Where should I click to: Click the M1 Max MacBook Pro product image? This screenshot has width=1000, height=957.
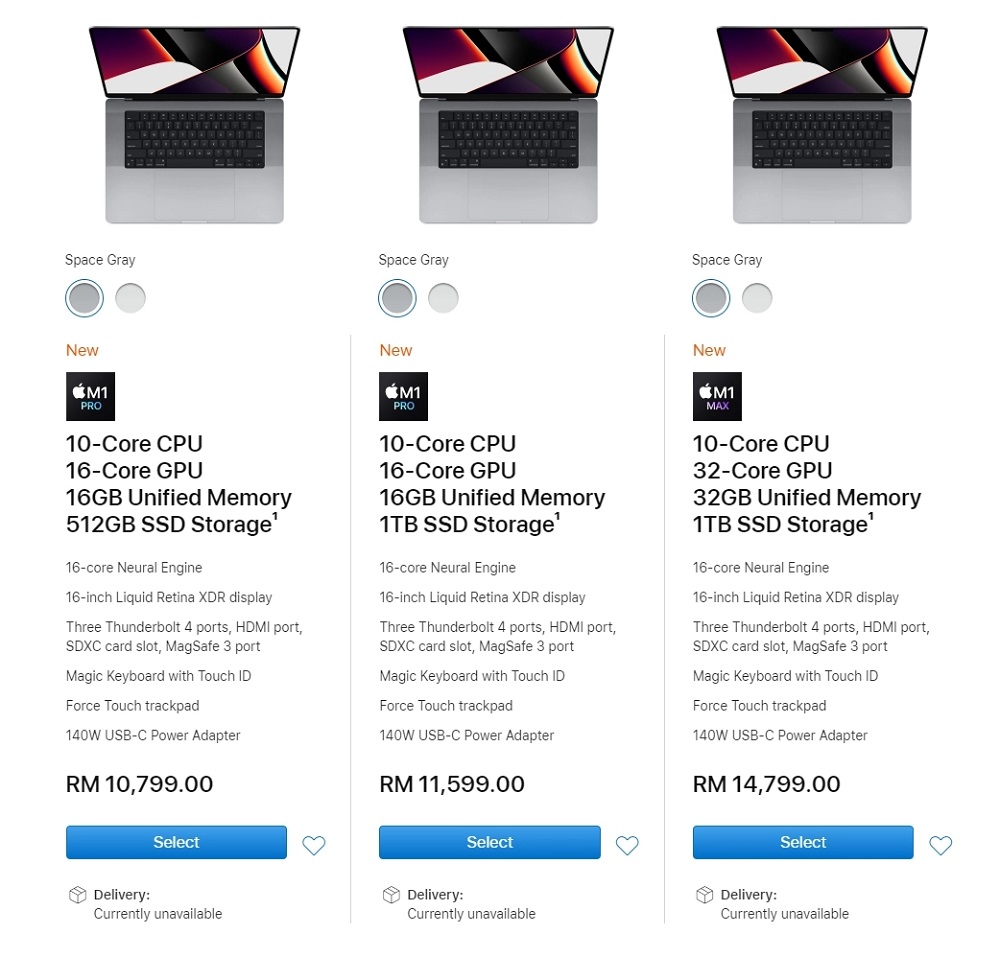pyautogui.click(x=822, y=125)
